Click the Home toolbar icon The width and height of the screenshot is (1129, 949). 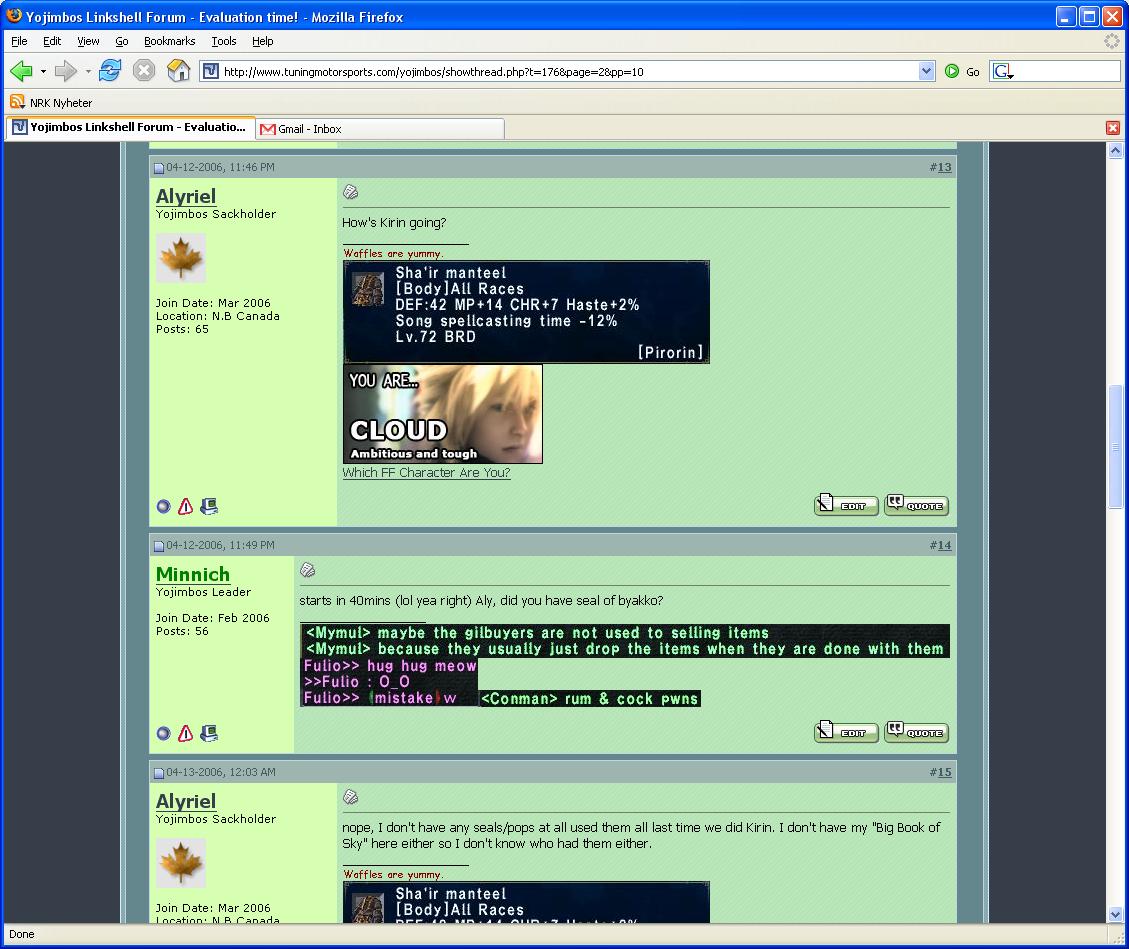[x=178, y=71]
